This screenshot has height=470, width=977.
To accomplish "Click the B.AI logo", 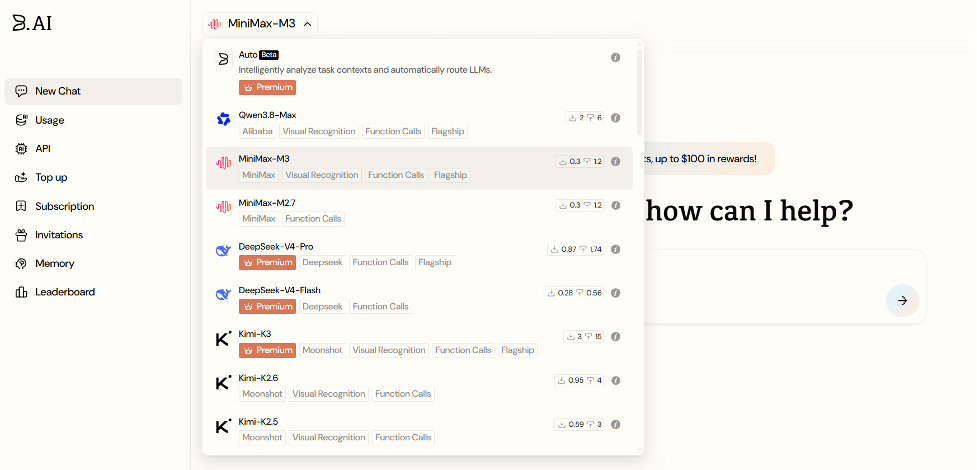I will tap(32, 23).
